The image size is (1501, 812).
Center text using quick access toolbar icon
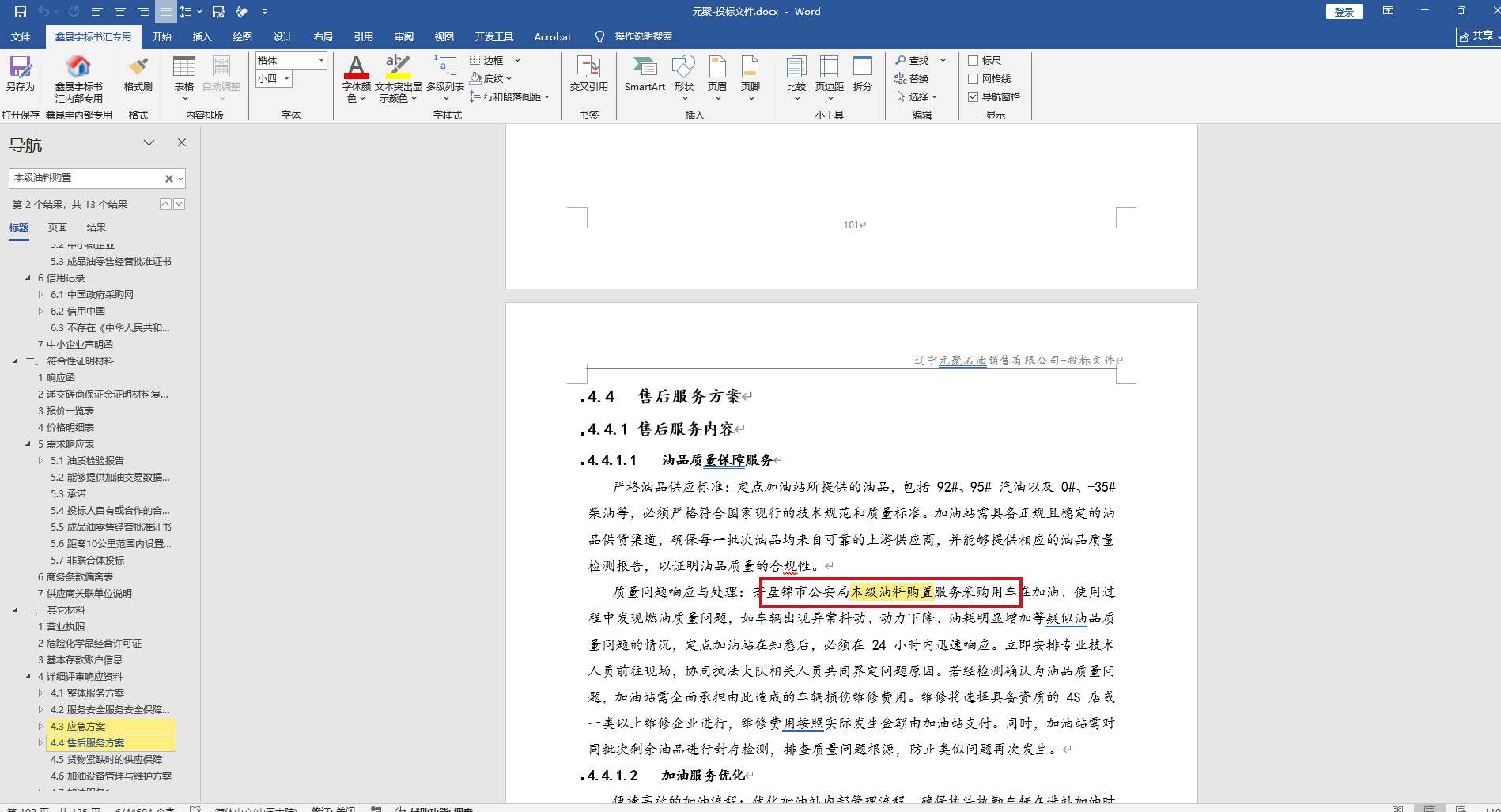coord(120,12)
